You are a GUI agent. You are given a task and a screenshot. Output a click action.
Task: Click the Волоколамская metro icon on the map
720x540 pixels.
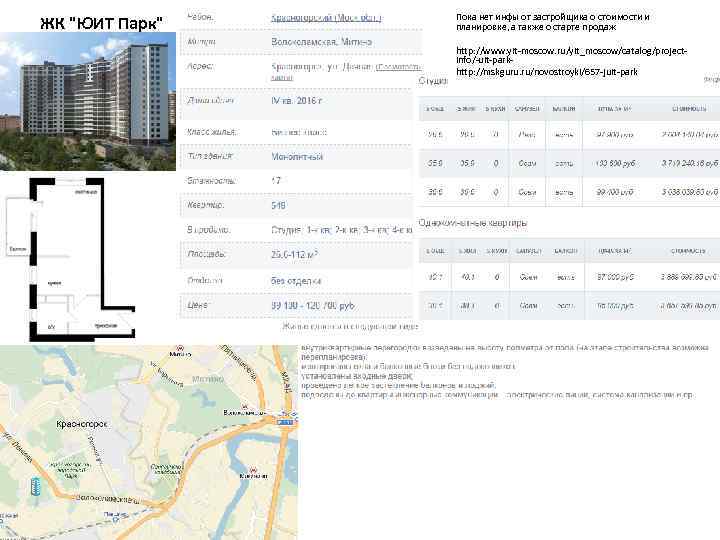(244, 406)
